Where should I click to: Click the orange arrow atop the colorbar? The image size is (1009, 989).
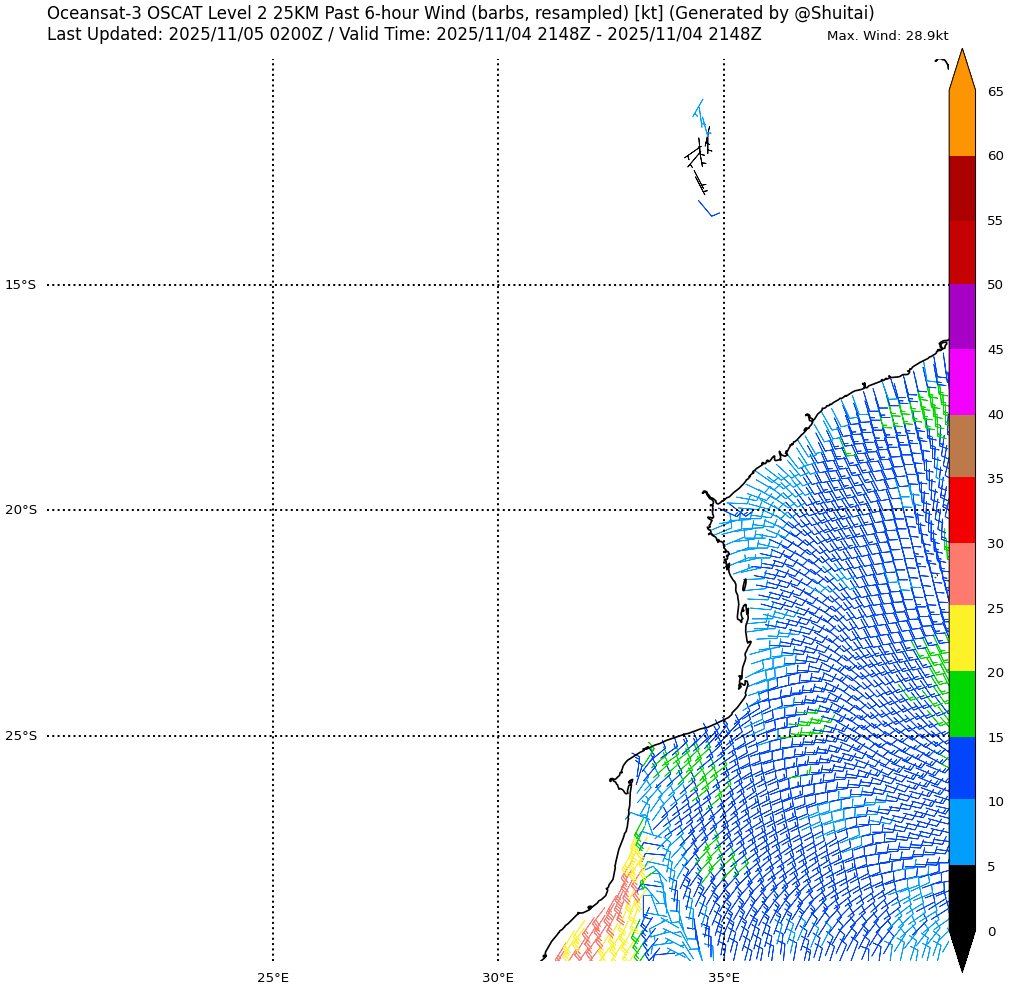tap(961, 72)
